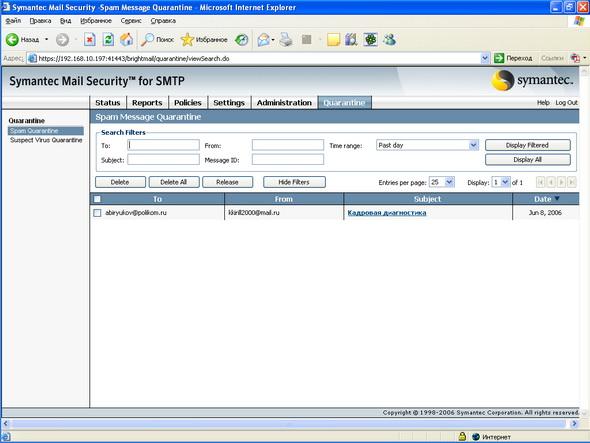Image resolution: width=590 pixels, height=443 pixels.
Task: Click the Release button
Action: 227,182
